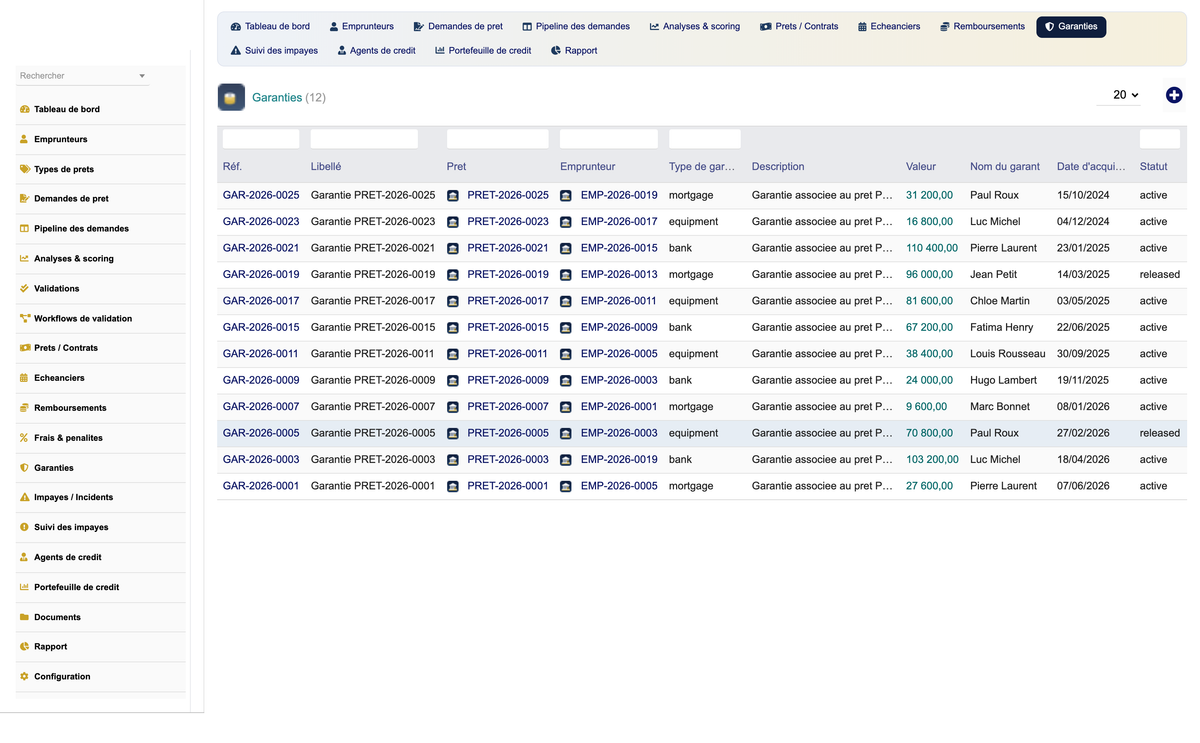Open the Agents de credit tab
Viewport: 1200px width, 743px height.
tap(377, 50)
